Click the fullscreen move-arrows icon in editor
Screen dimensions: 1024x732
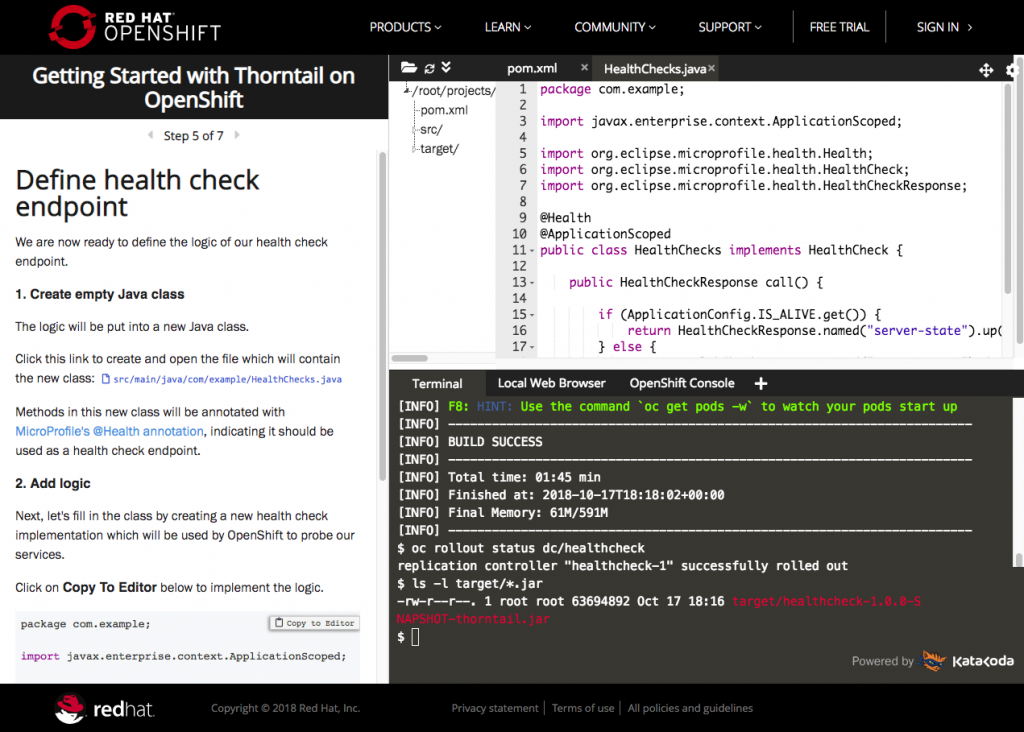coord(985,70)
